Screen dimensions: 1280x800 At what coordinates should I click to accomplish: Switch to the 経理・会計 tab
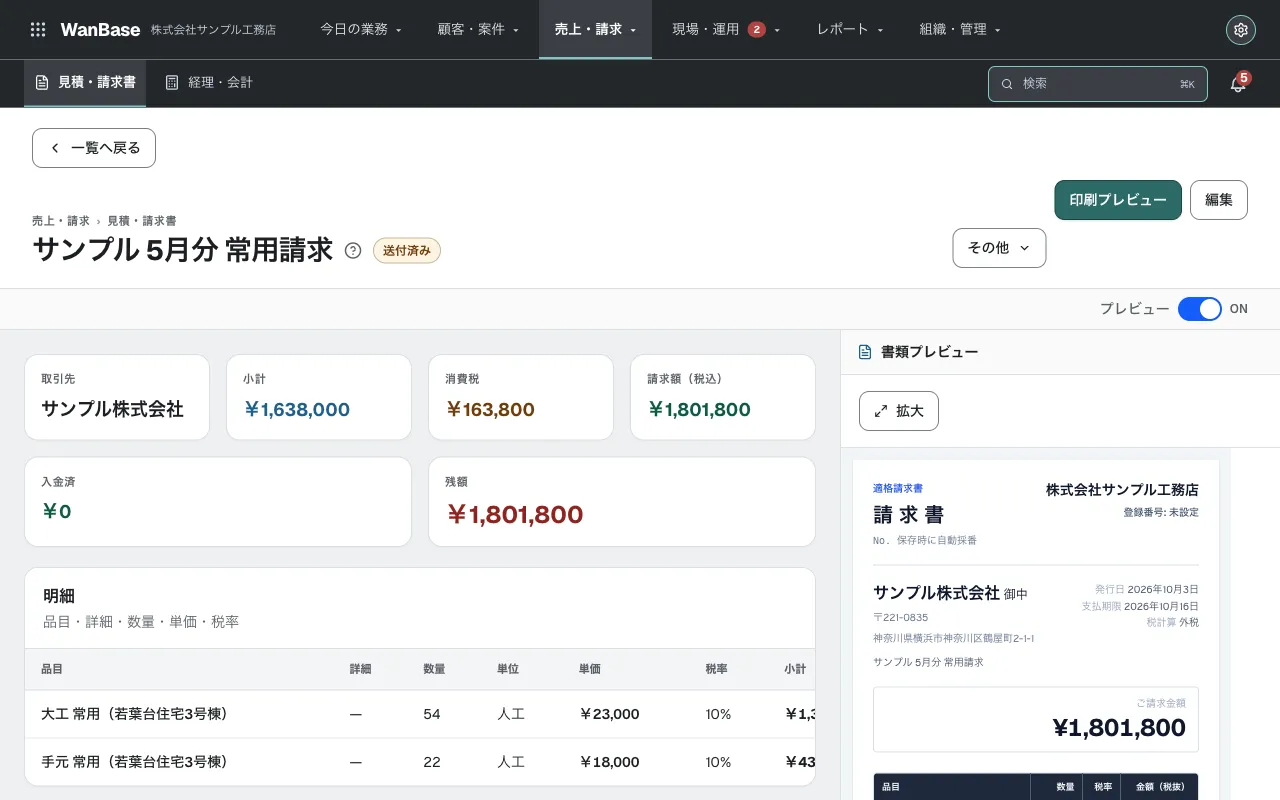tap(209, 83)
